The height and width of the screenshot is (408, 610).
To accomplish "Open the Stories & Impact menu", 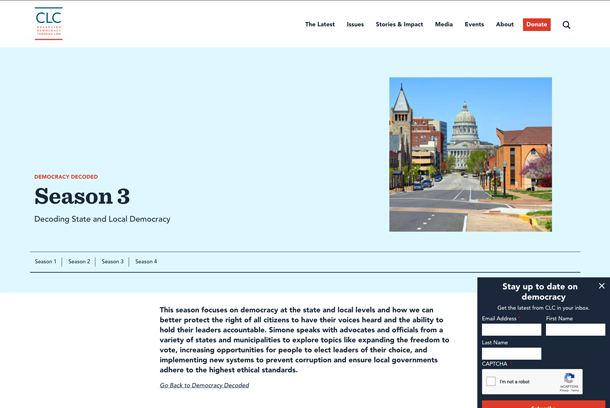I will click(x=399, y=24).
